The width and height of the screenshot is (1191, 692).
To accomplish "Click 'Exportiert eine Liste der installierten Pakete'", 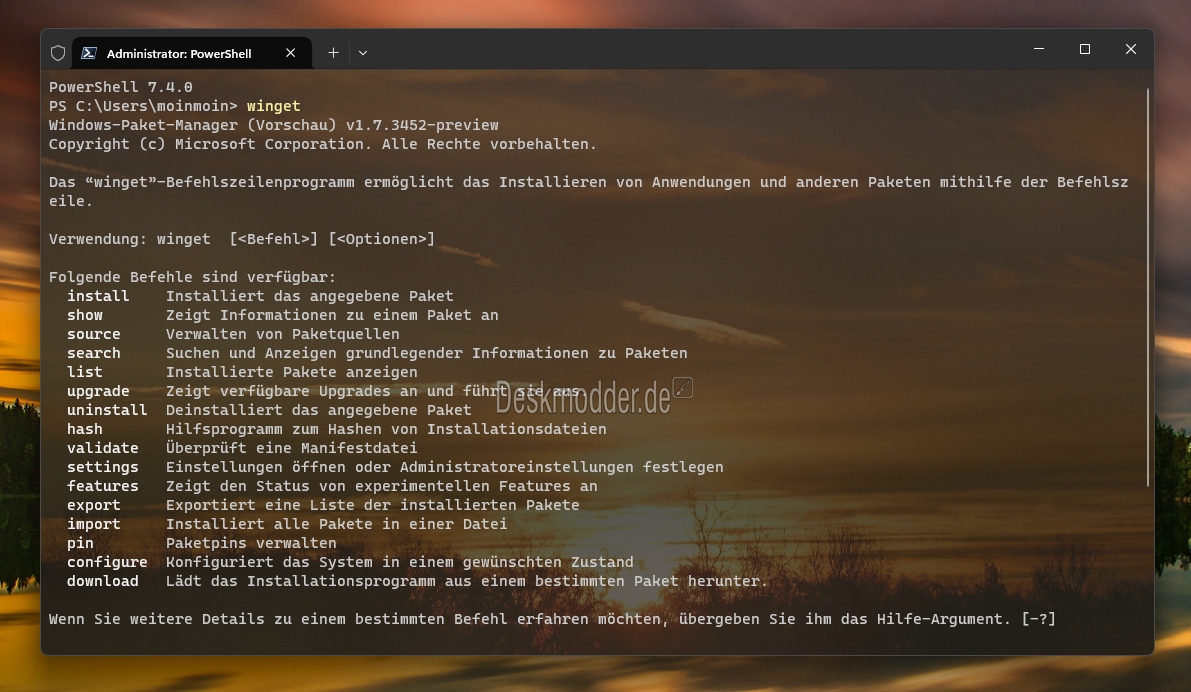I will (x=372, y=505).
